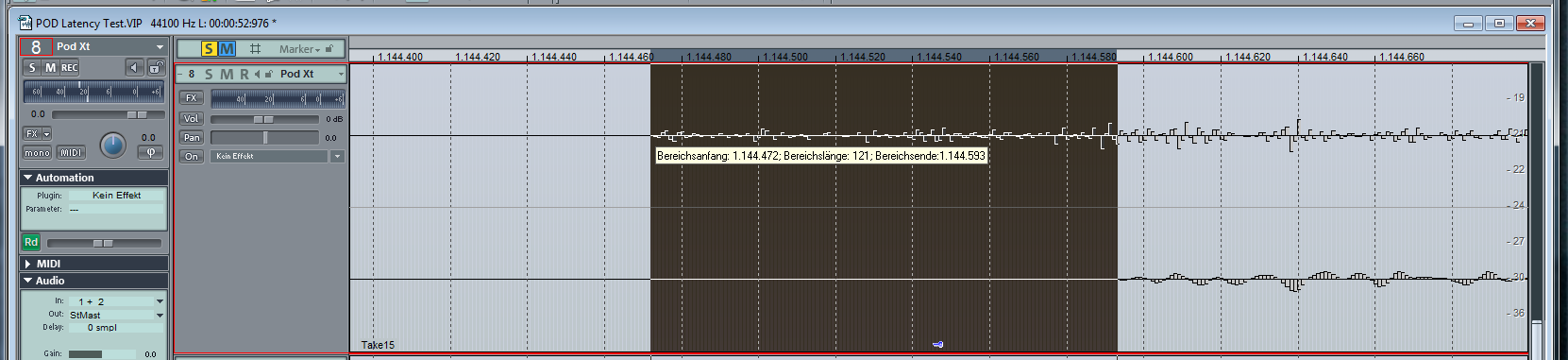This screenshot has width=1568, height=360.
Task: Toggle the automation Rd read mode
Action: [31, 242]
